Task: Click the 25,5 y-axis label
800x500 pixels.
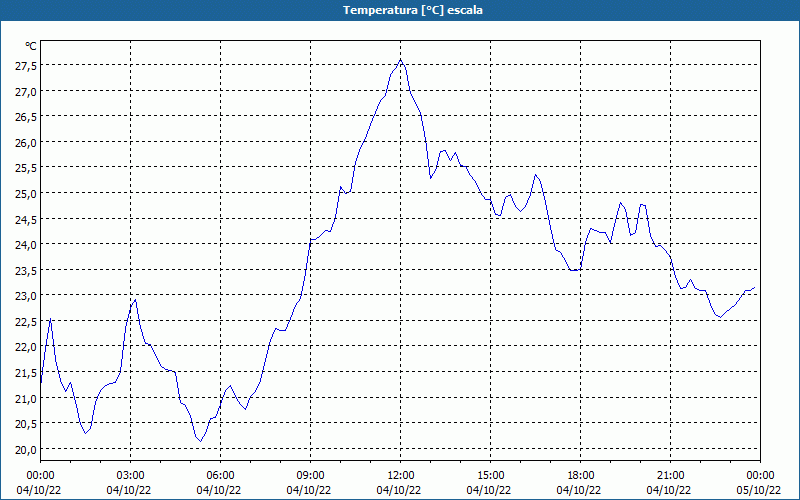Action: (x=26, y=168)
